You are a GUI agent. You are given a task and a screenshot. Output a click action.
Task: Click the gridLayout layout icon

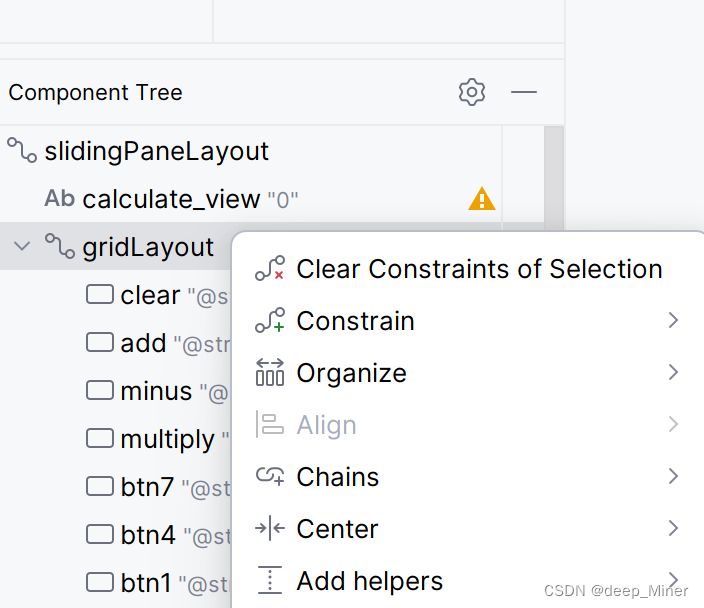tap(60, 246)
